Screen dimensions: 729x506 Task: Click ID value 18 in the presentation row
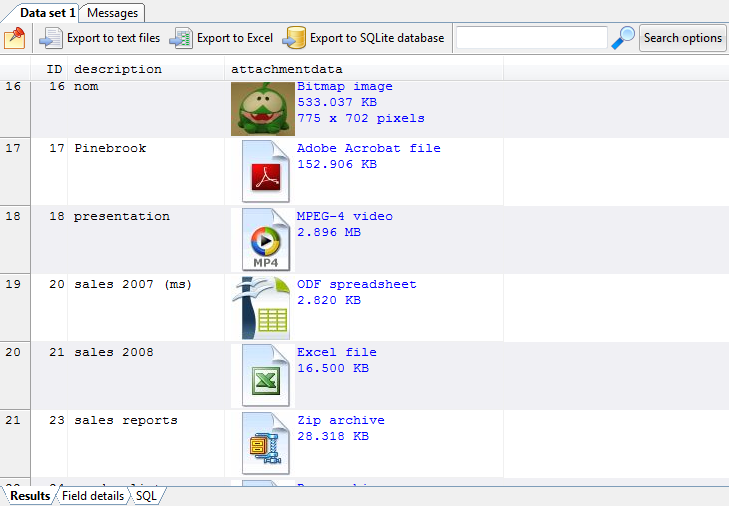pos(57,216)
